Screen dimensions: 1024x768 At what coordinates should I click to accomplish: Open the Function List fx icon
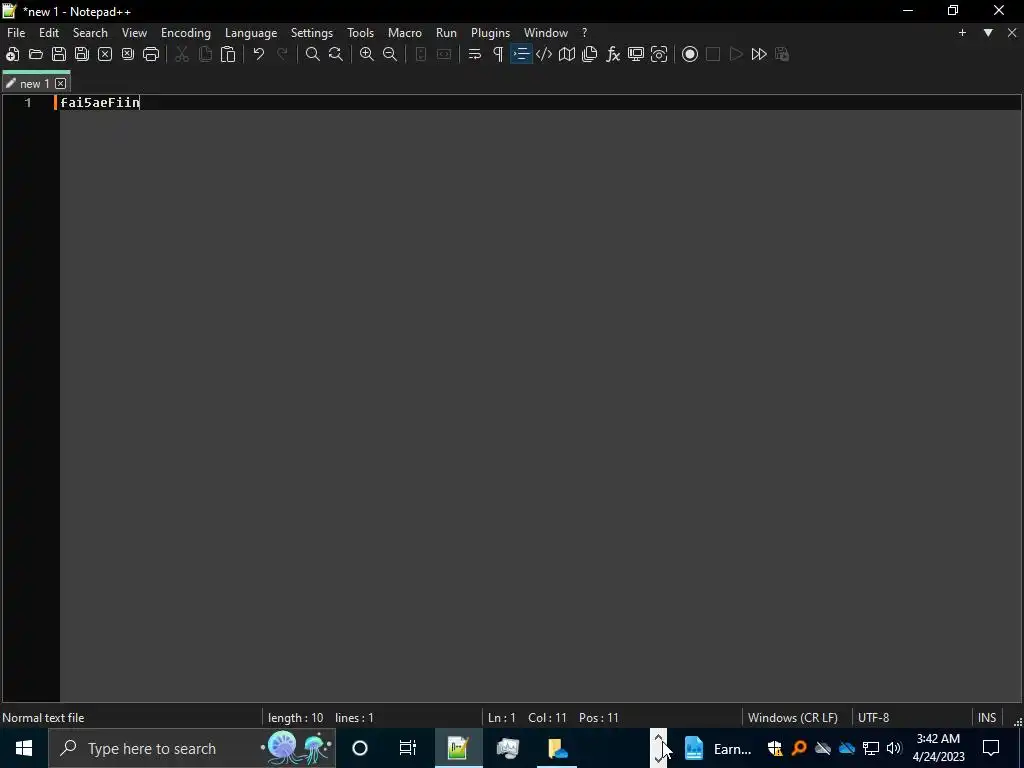[x=613, y=54]
